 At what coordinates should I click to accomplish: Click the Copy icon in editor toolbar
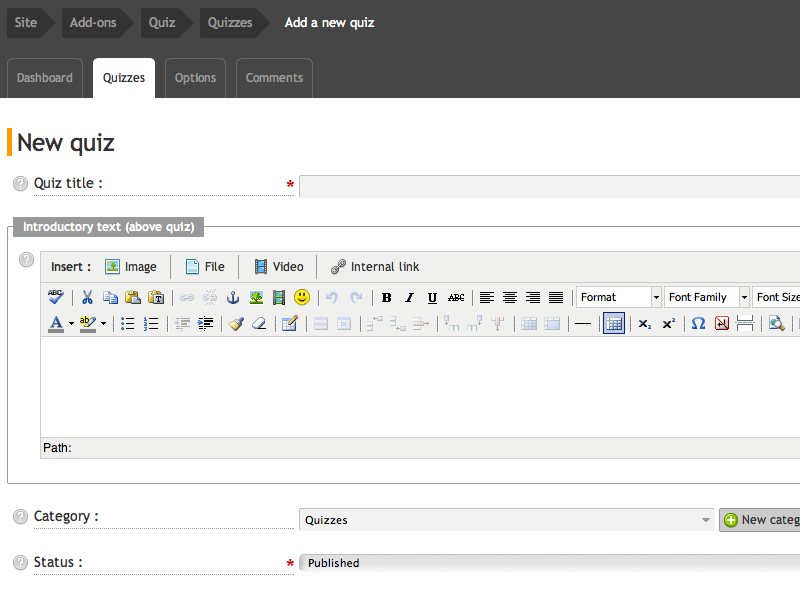point(110,297)
